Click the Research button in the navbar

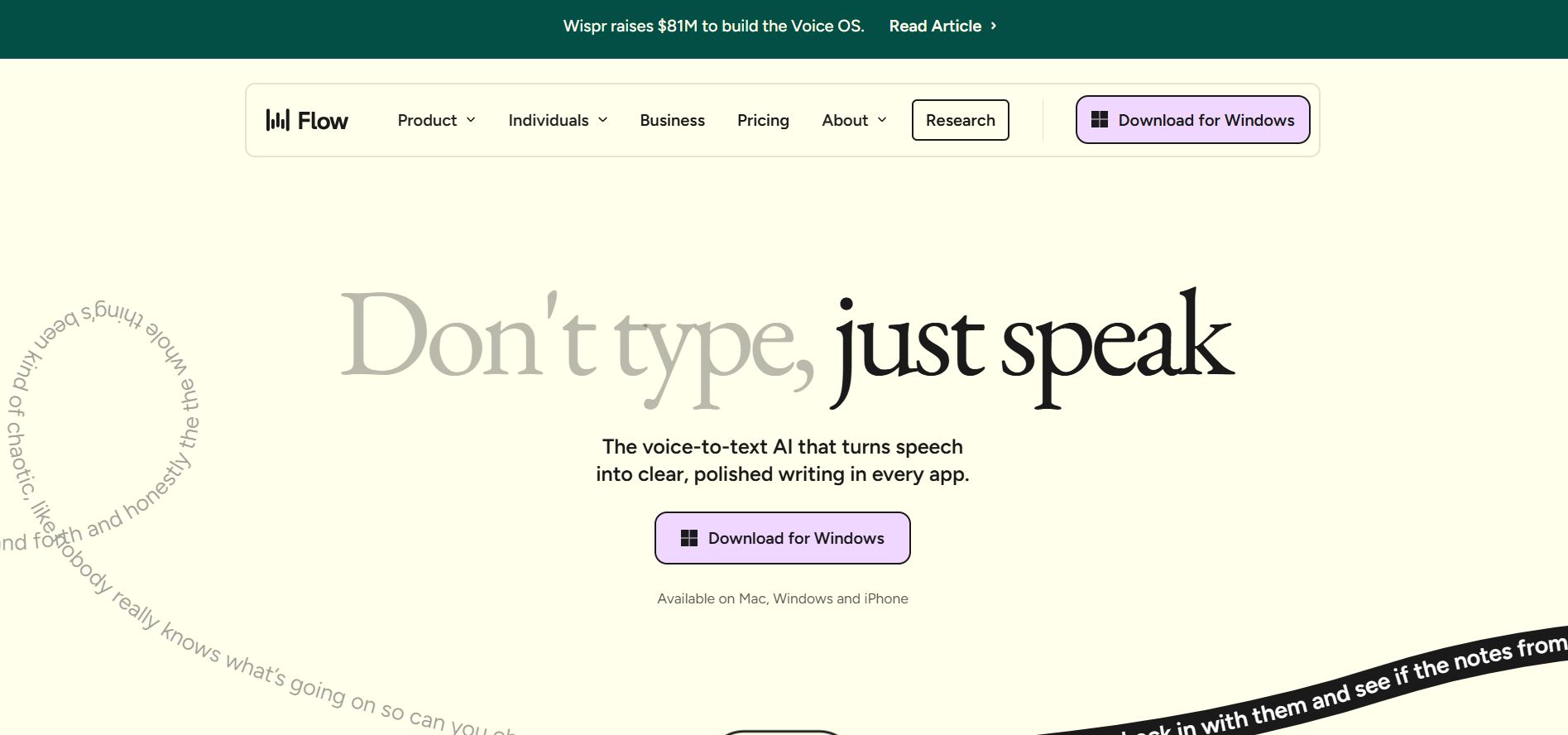(x=960, y=120)
